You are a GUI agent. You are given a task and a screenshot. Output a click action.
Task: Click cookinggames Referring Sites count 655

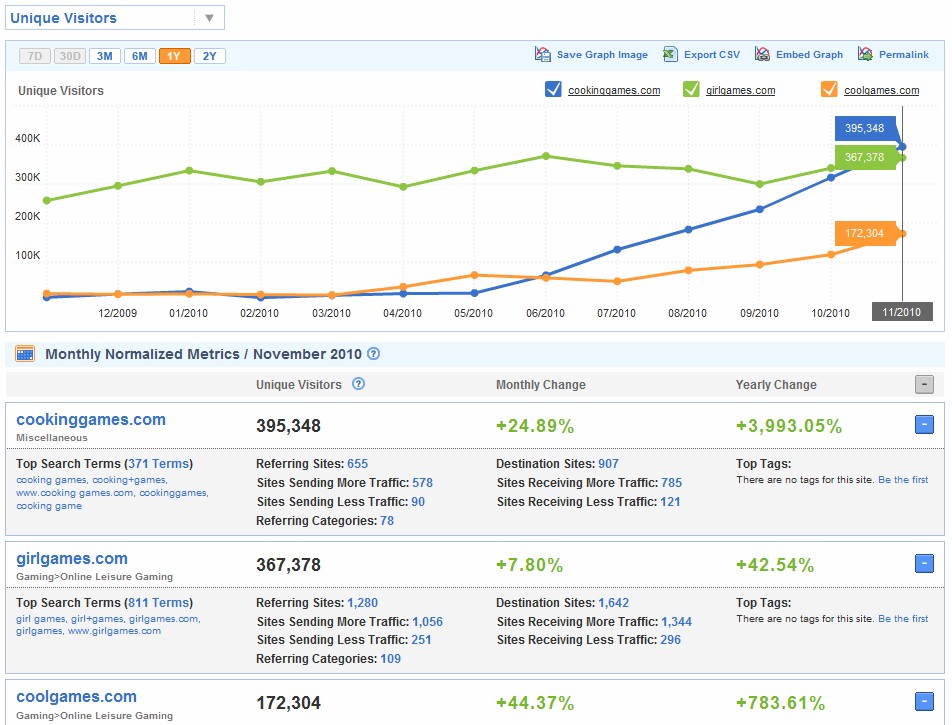coord(358,464)
